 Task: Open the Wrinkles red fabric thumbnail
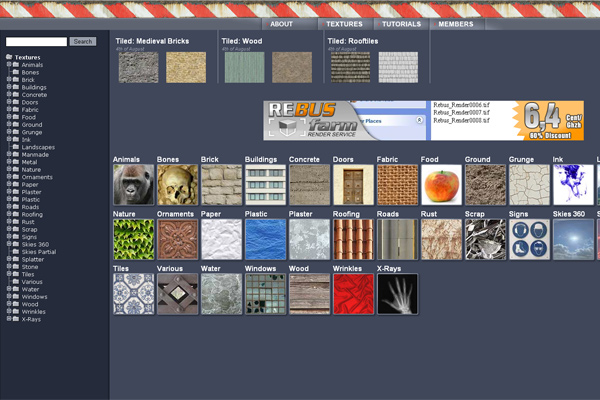tap(354, 294)
